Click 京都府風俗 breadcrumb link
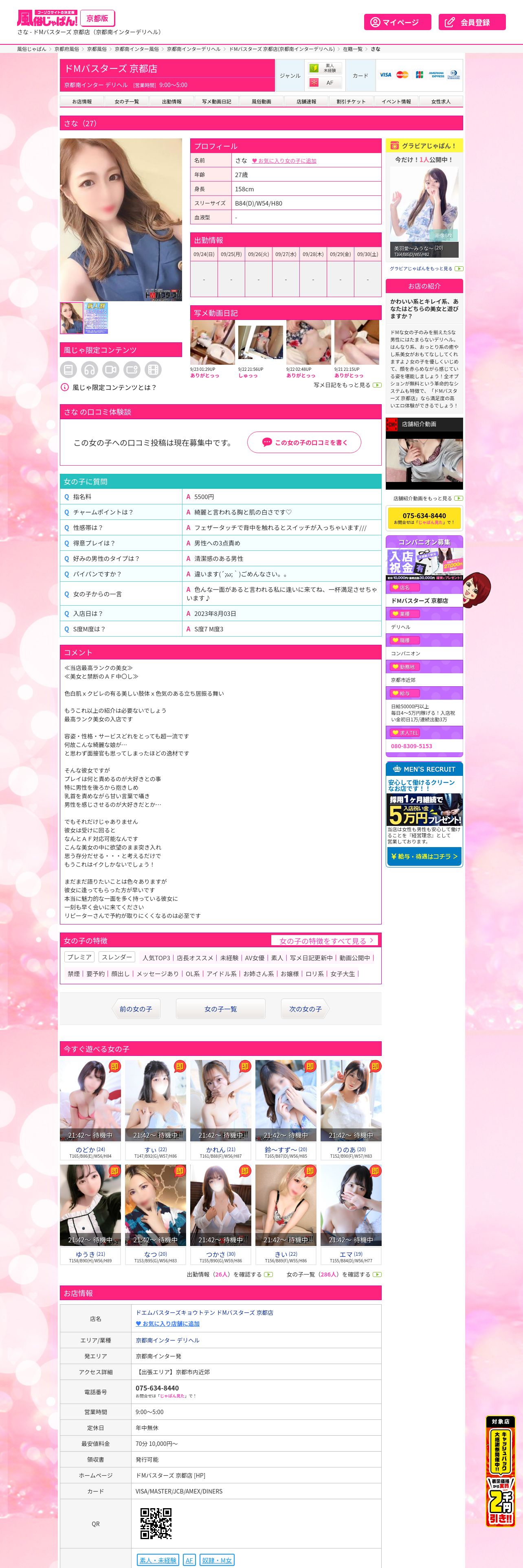The image size is (523, 1568). [66, 49]
